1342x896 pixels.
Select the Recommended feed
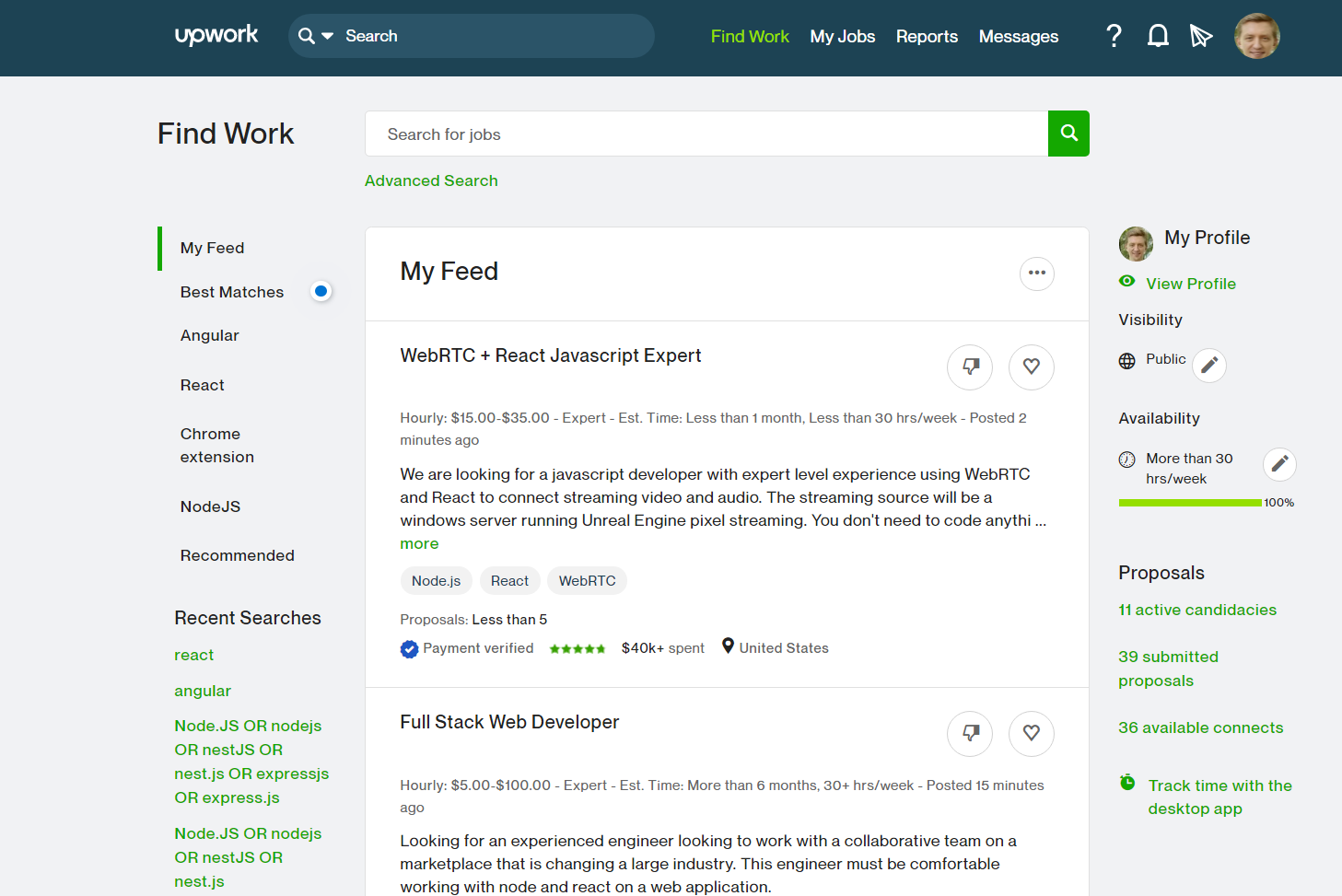(x=237, y=555)
